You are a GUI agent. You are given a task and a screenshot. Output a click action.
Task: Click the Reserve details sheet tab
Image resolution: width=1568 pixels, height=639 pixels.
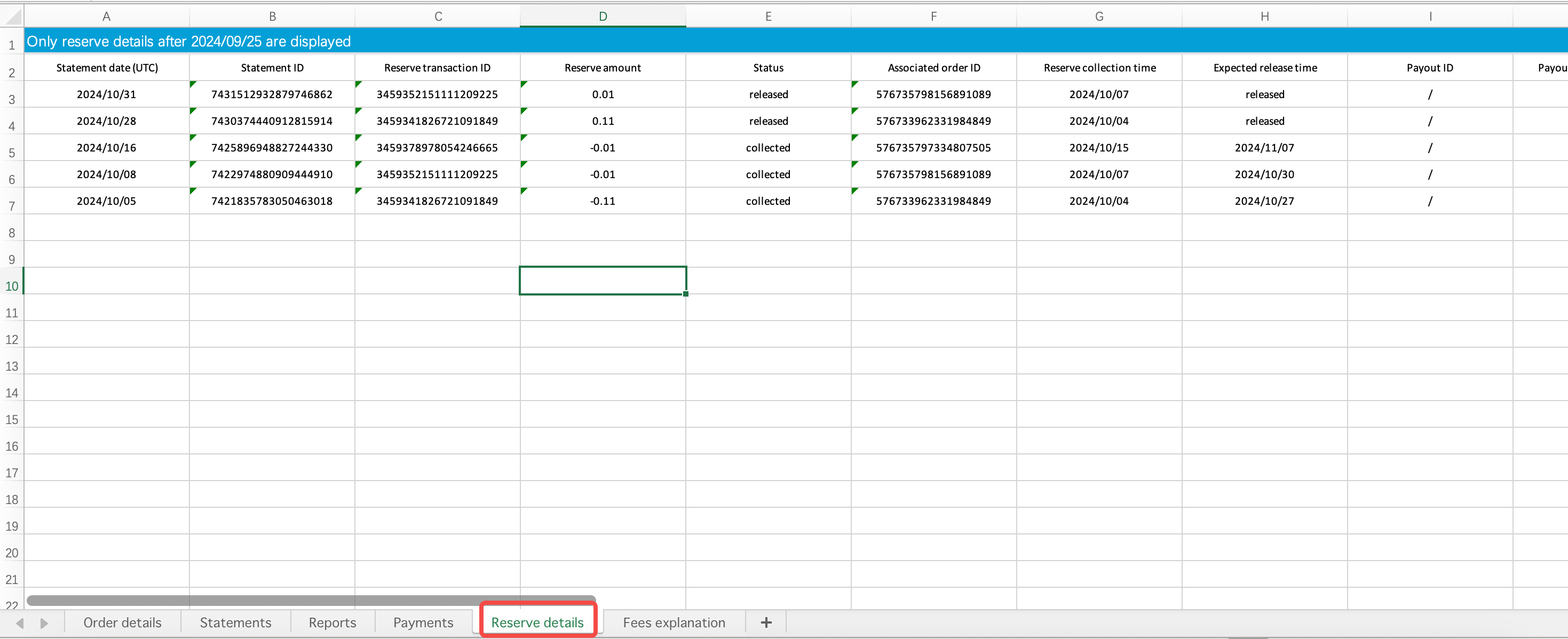point(537,622)
